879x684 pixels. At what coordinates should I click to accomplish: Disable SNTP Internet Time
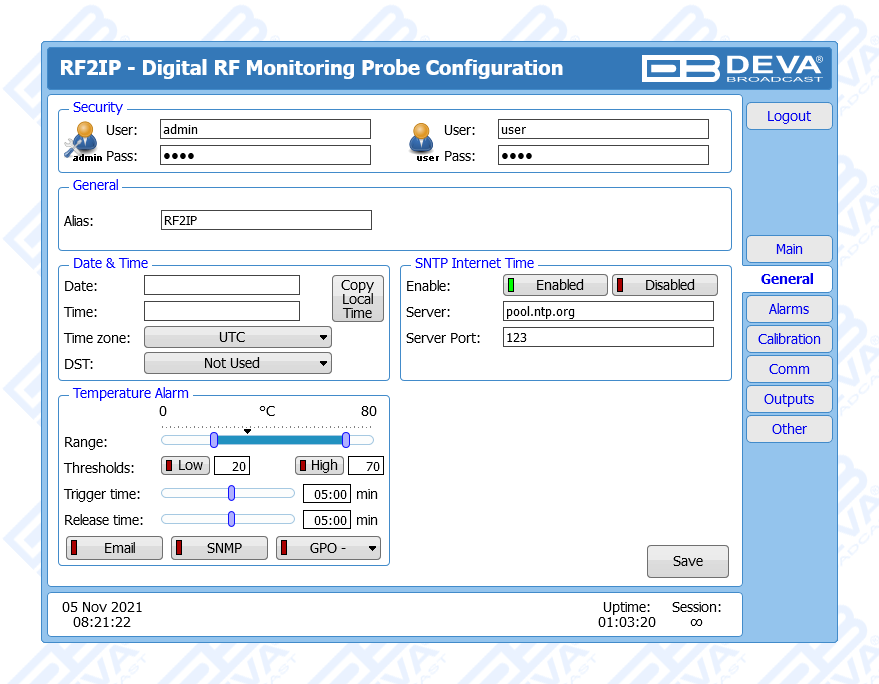coord(665,285)
